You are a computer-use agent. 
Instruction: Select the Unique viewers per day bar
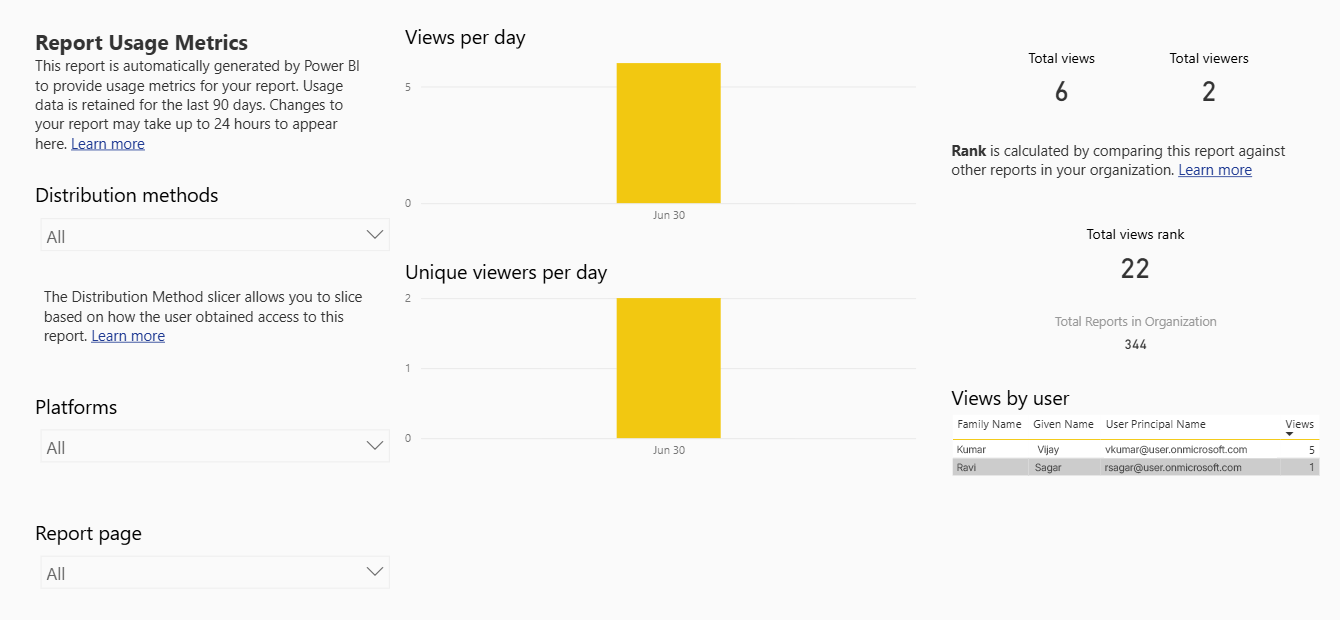tap(668, 368)
